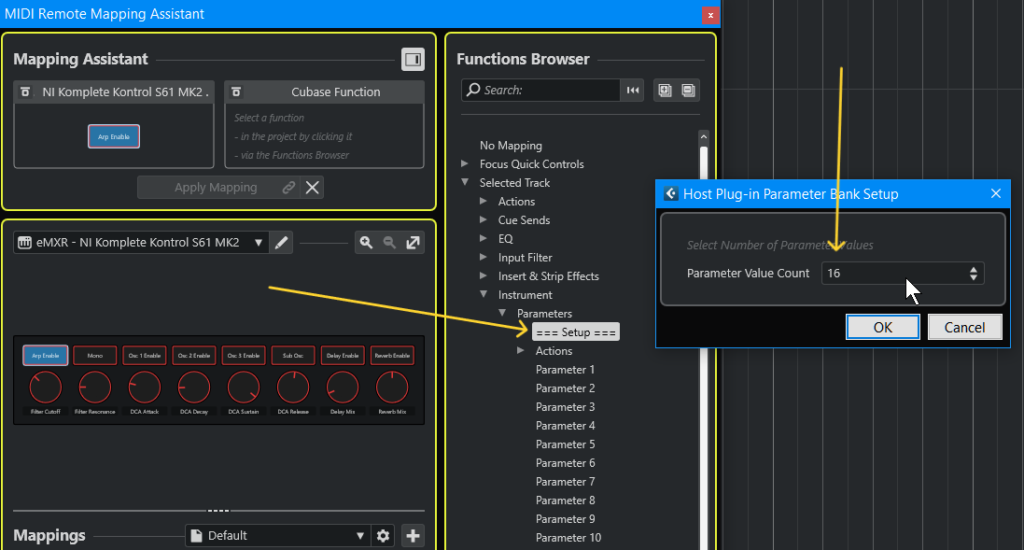Toggle the Mapping Assistant layout panel icon

[x=413, y=59]
